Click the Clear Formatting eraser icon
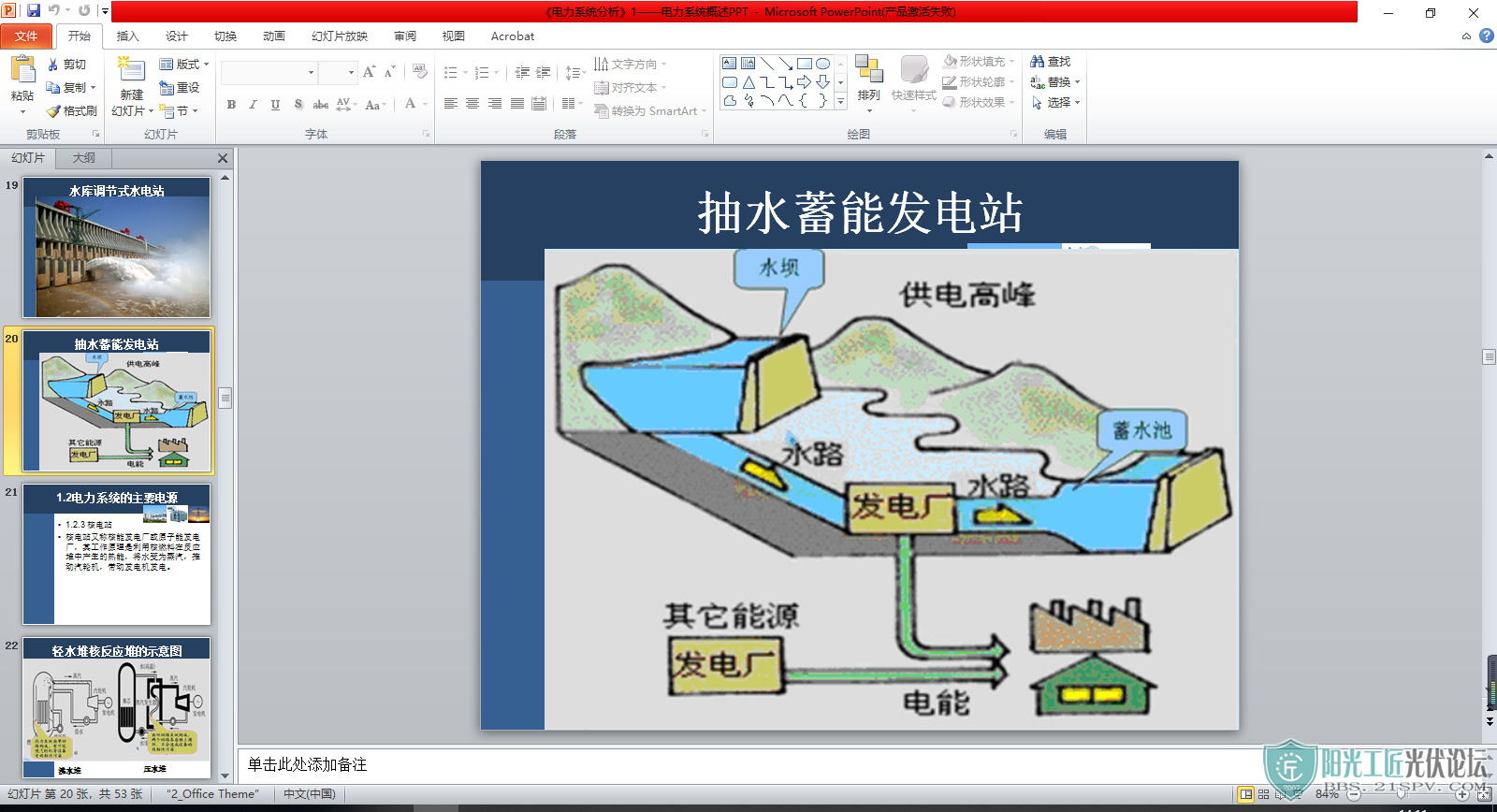Image resolution: width=1497 pixels, height=812 pixels. tap(420, 72)
